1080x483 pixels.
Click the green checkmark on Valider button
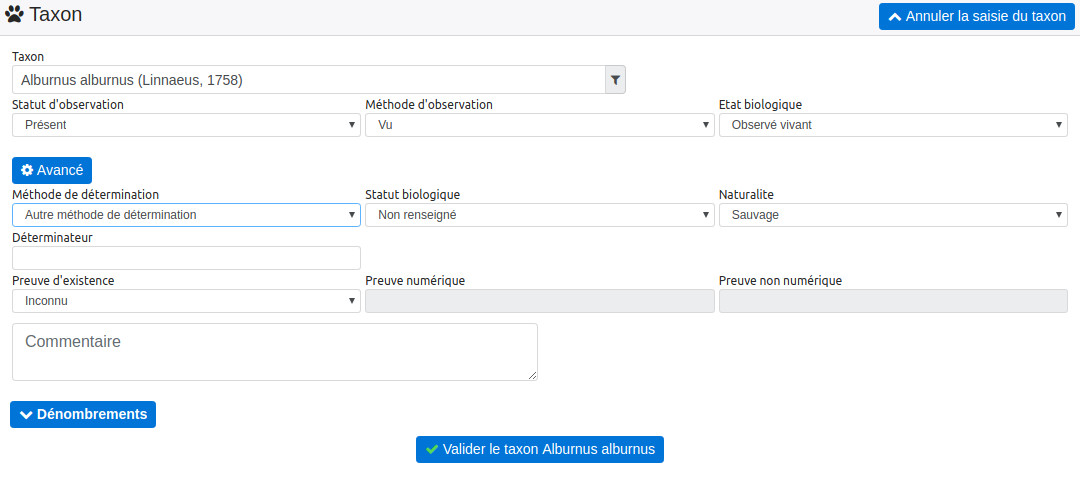[x=432, y=449]
